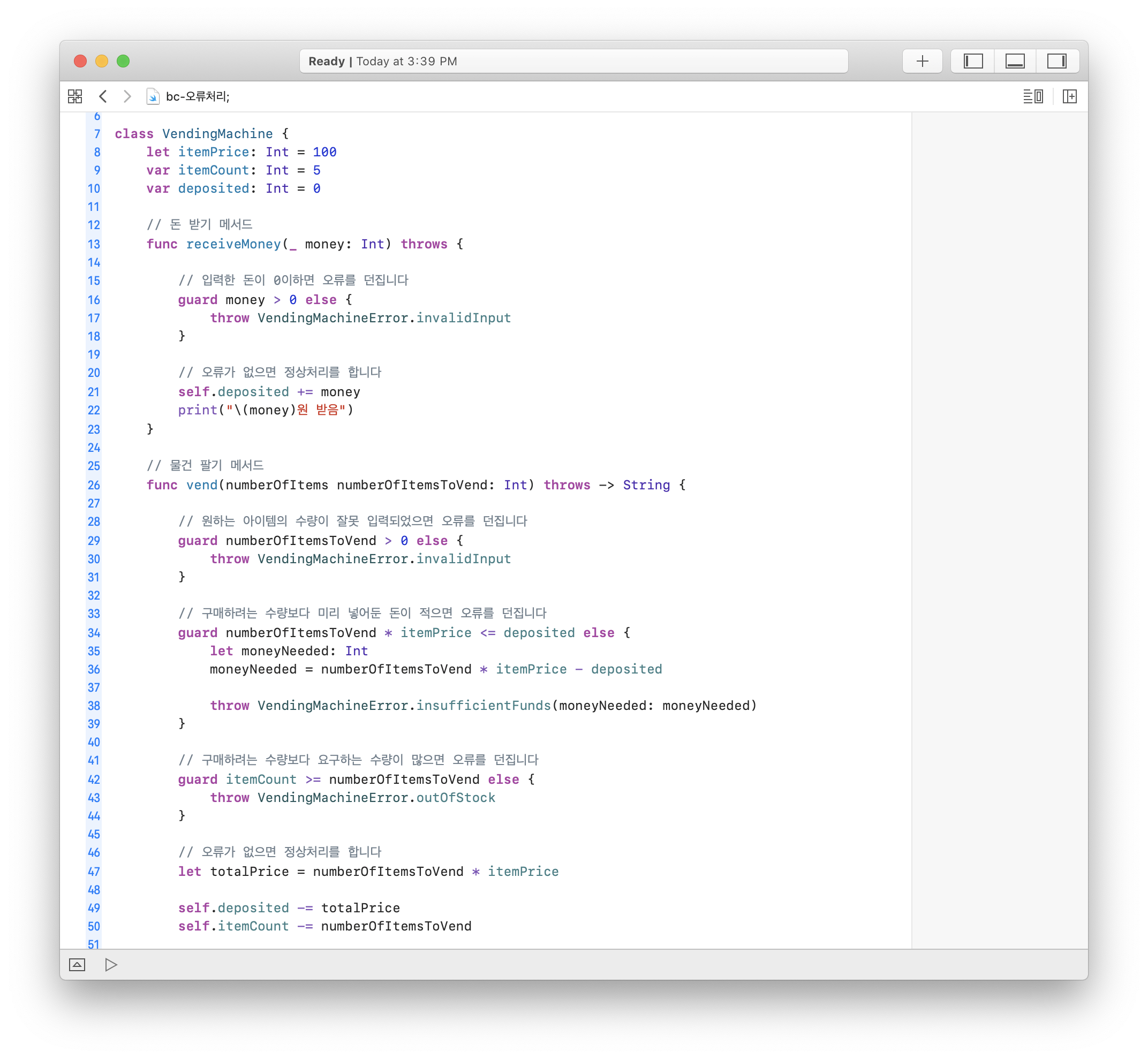Go forward with right chevron

127,96
